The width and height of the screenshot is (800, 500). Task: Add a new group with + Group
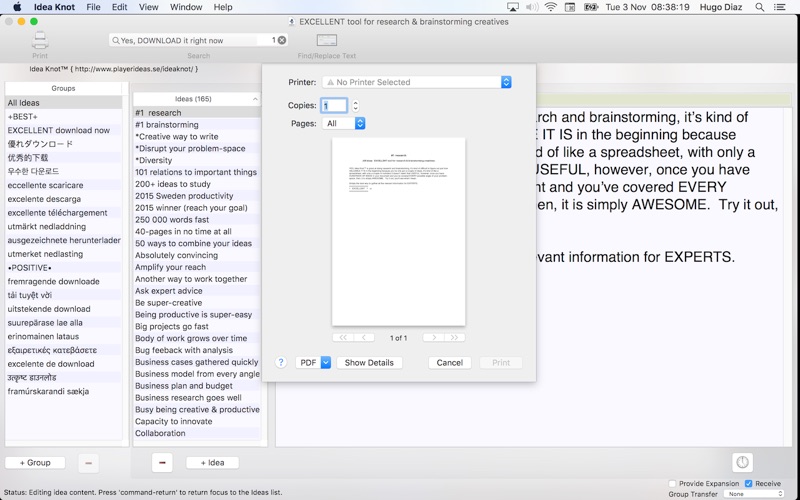tap(35, 463)
